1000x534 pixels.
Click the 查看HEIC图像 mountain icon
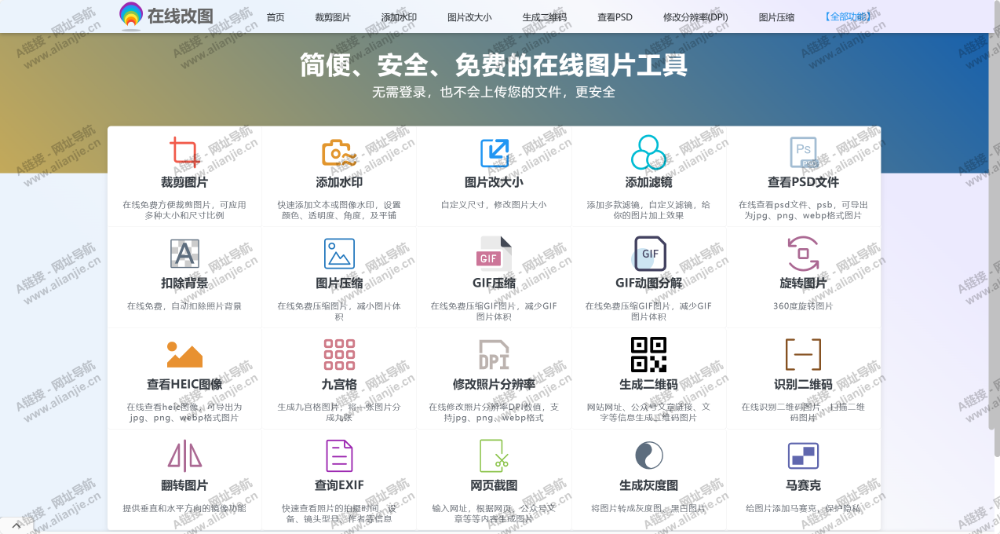(184, 355)
